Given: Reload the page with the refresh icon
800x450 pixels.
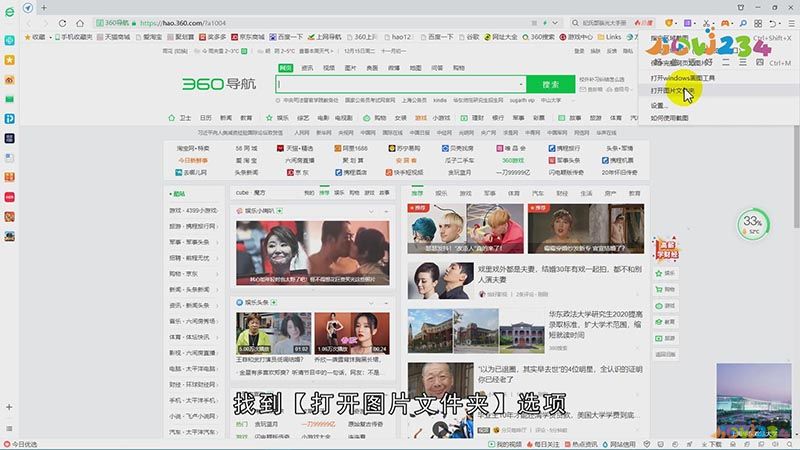Looking at the screenshot, I should click(62, 23).
